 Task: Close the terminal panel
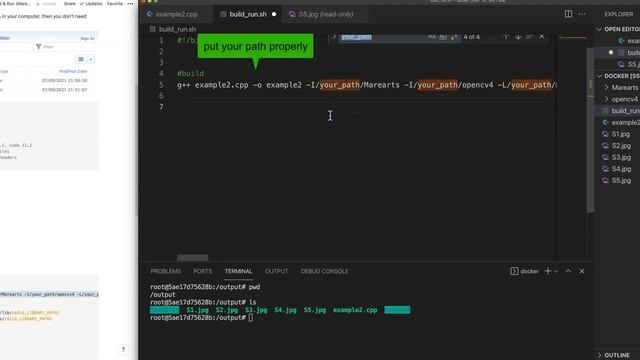(x=582, y=271)
